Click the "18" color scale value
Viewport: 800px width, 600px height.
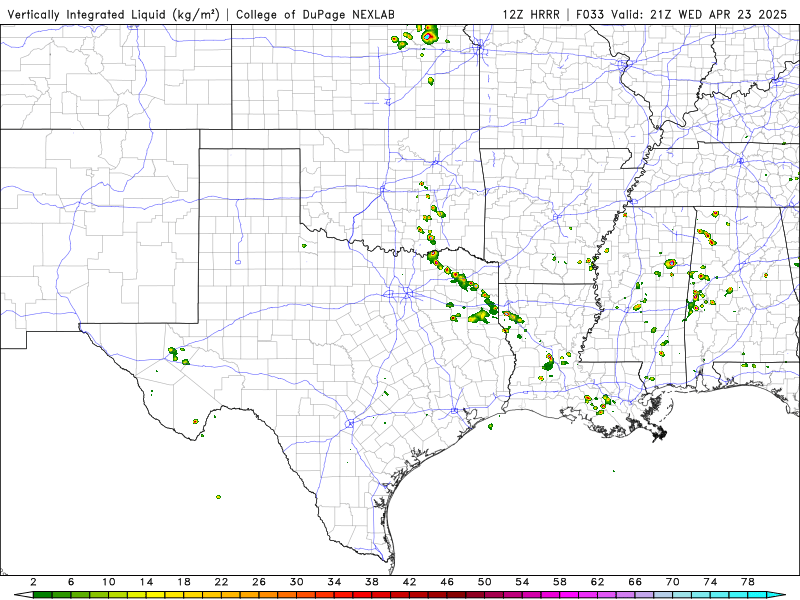coord(184,582)
